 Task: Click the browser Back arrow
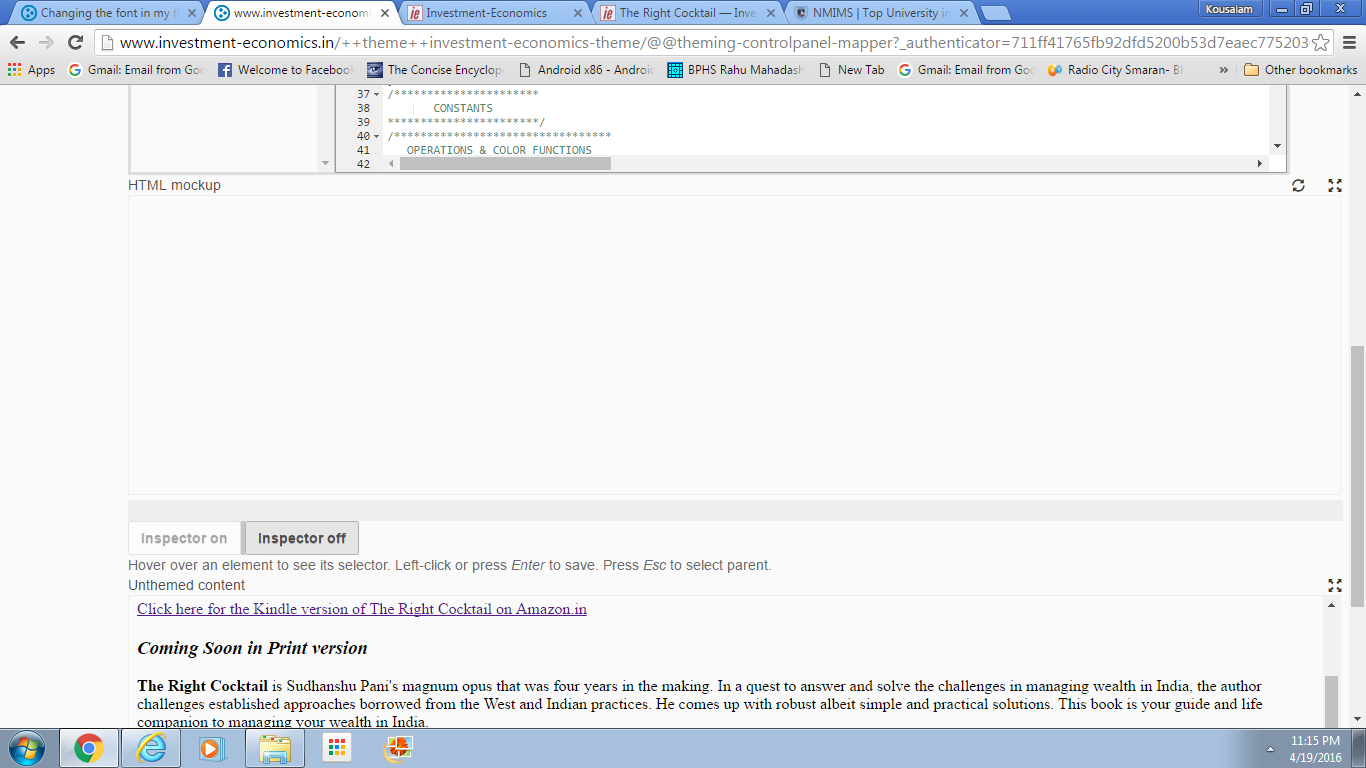(x=17, y=42)
